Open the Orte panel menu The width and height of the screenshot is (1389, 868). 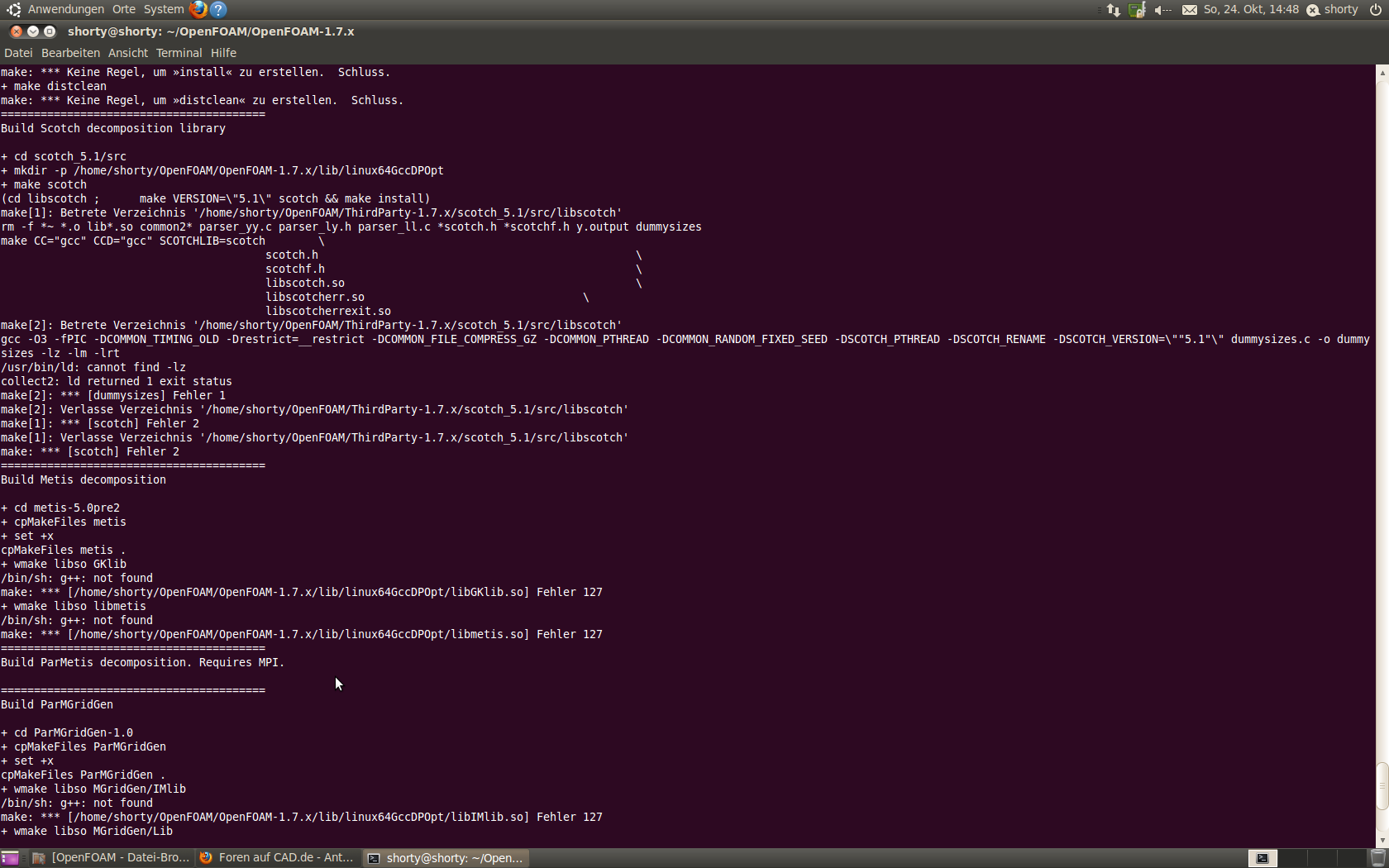click(124, 9)
